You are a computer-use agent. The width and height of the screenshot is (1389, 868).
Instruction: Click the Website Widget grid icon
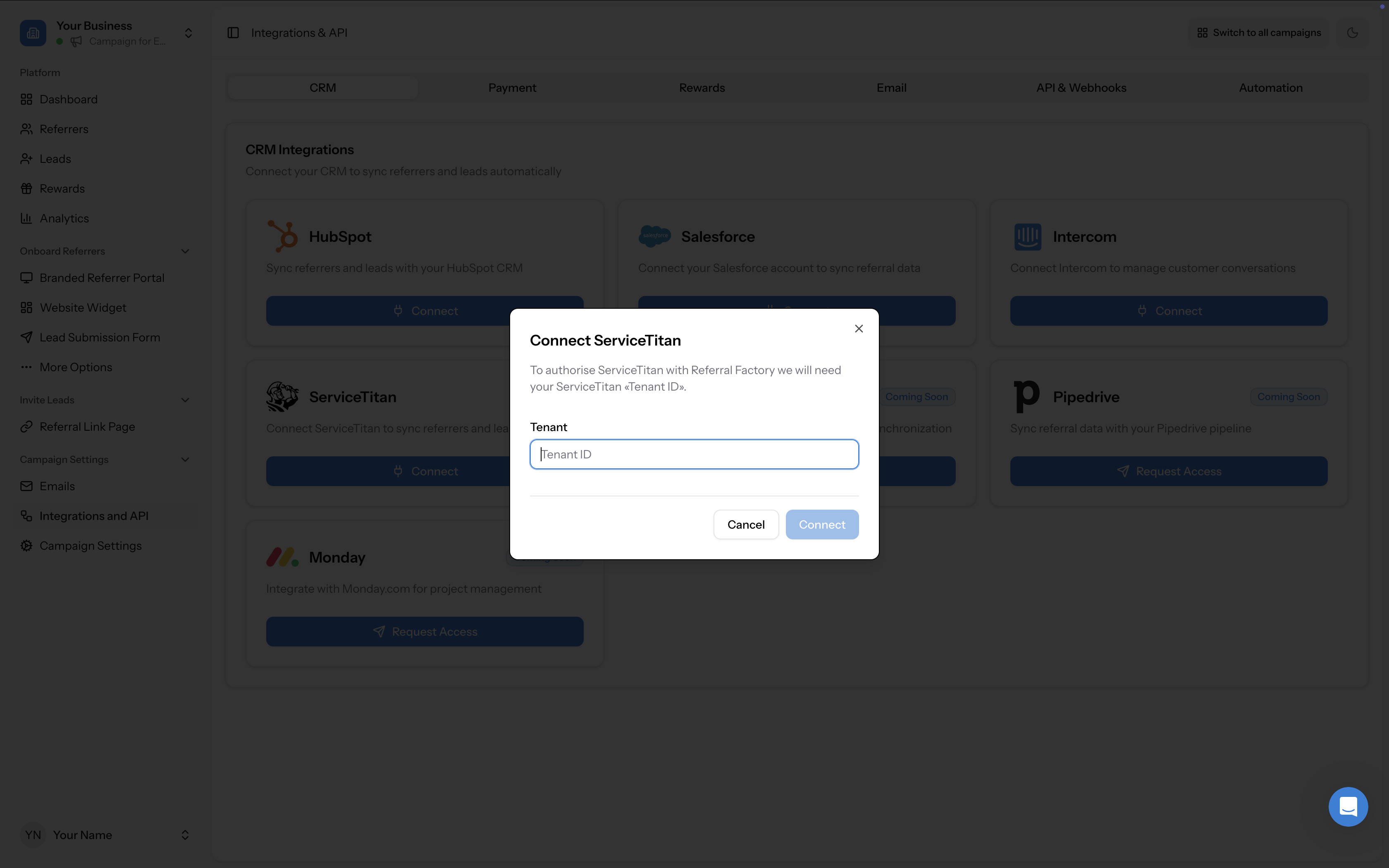click(26, 307)
